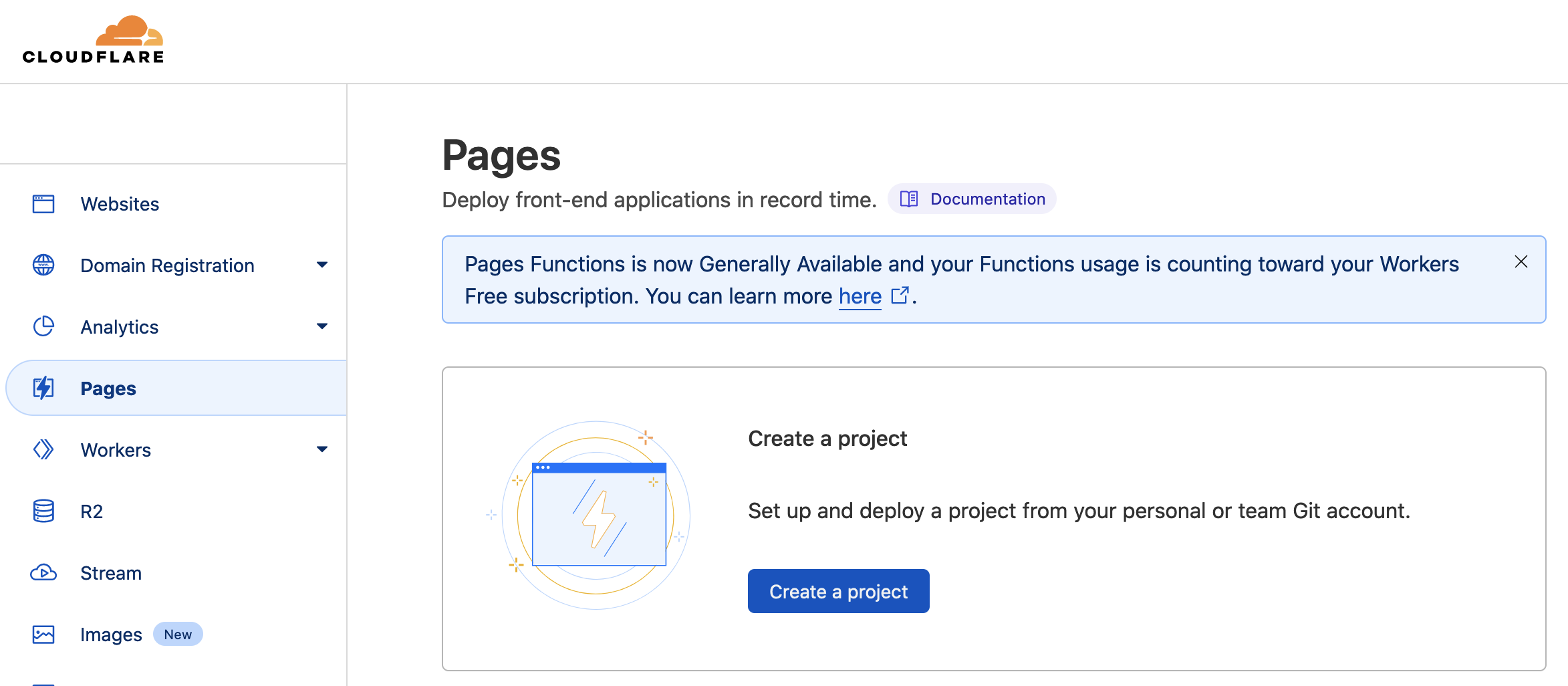Screen dimensions: 1568x686
Task: Click 'Deploy front-end applications in record time.' text
Action: 659,200
